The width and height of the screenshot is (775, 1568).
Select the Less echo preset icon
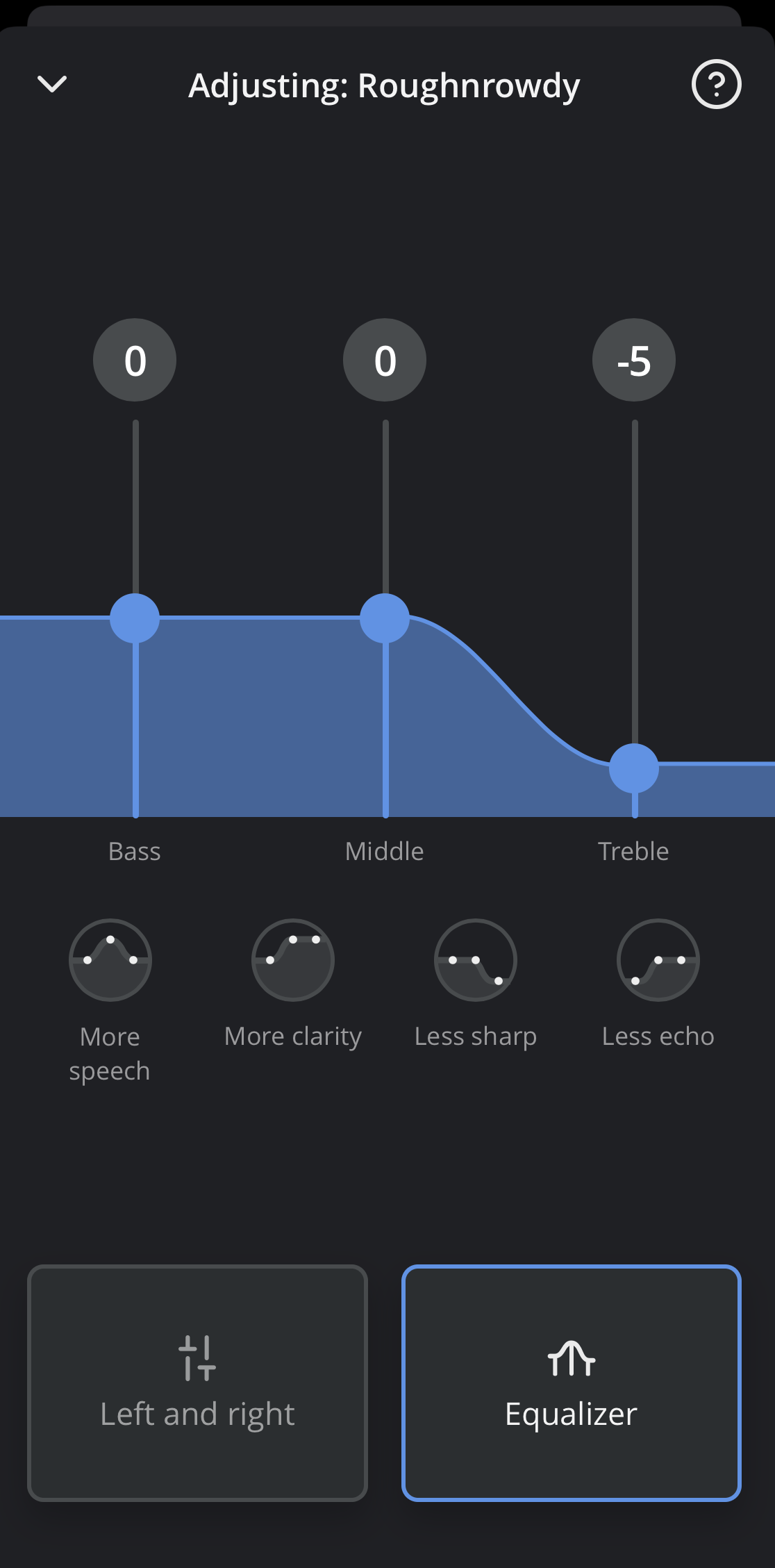658,960
